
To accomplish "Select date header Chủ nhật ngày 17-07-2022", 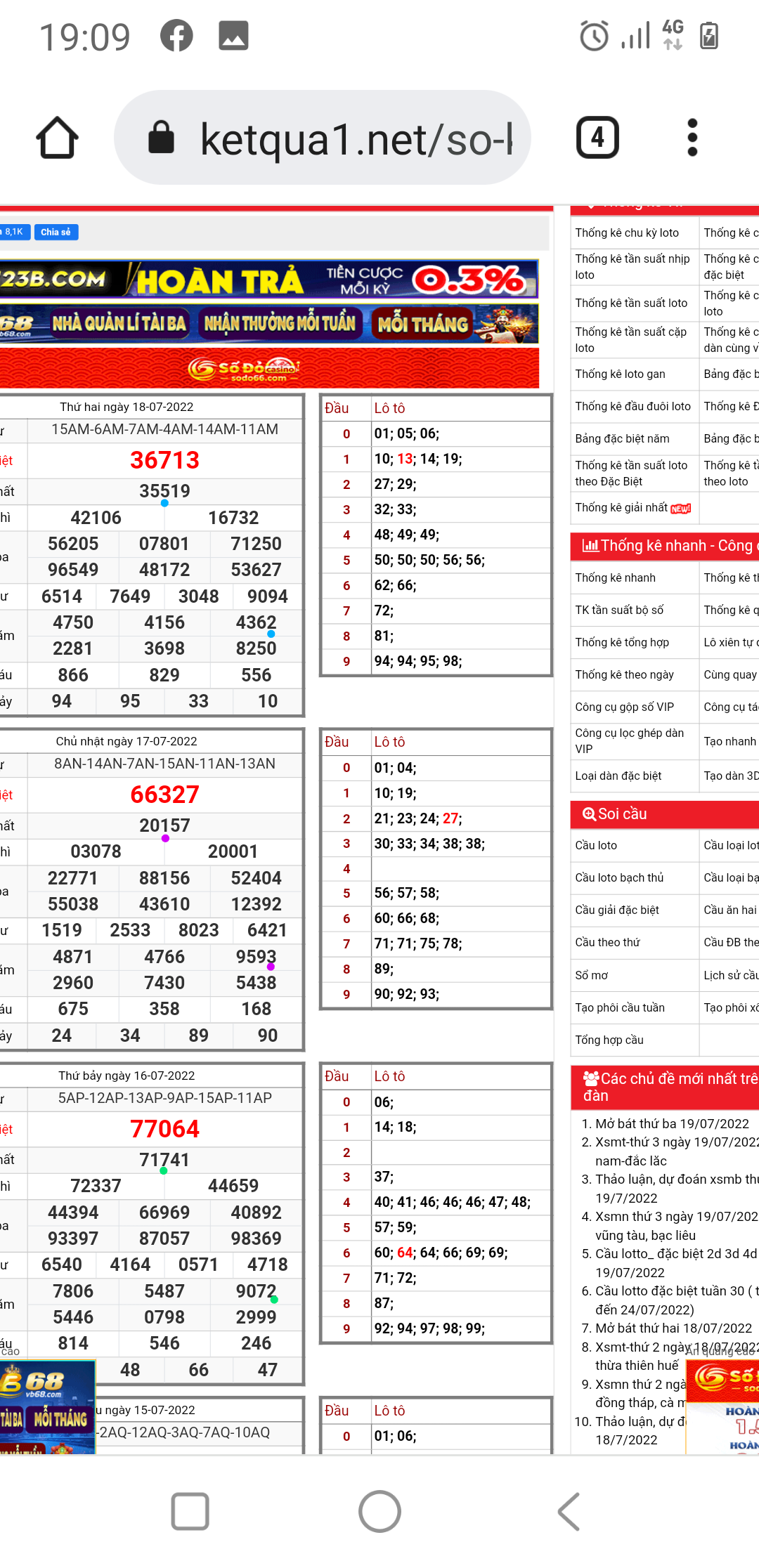I will pos(126,741).
